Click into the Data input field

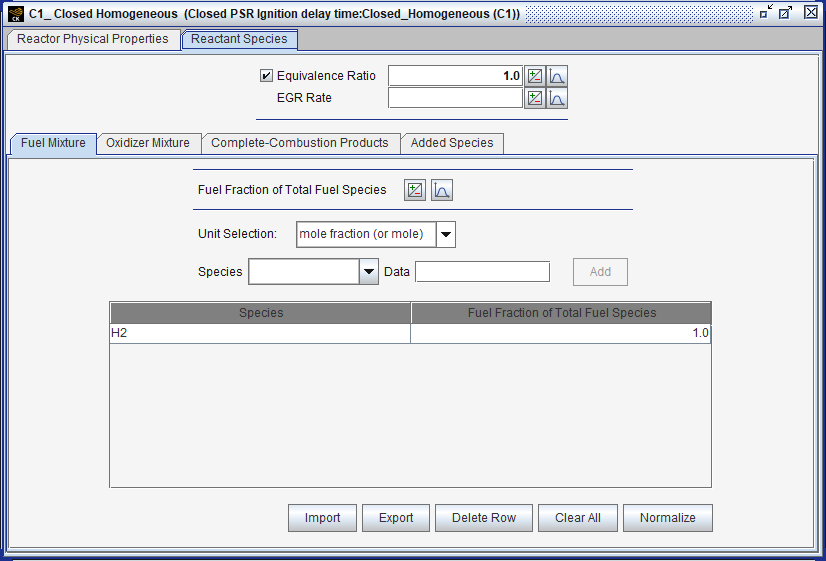(x=483, y=272)
